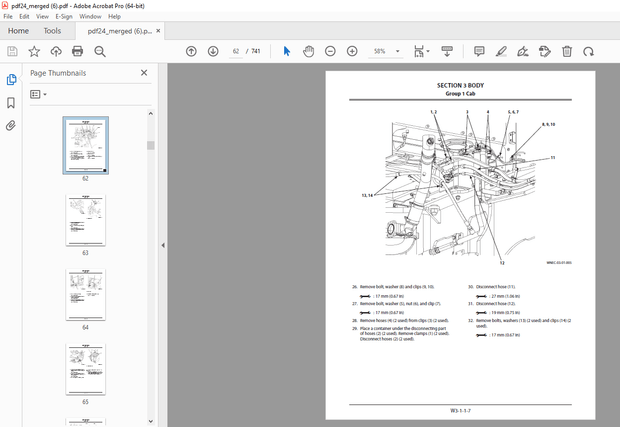
Task: Go to the Home tab
Action: pyautogui.click(x=18, y=31)
